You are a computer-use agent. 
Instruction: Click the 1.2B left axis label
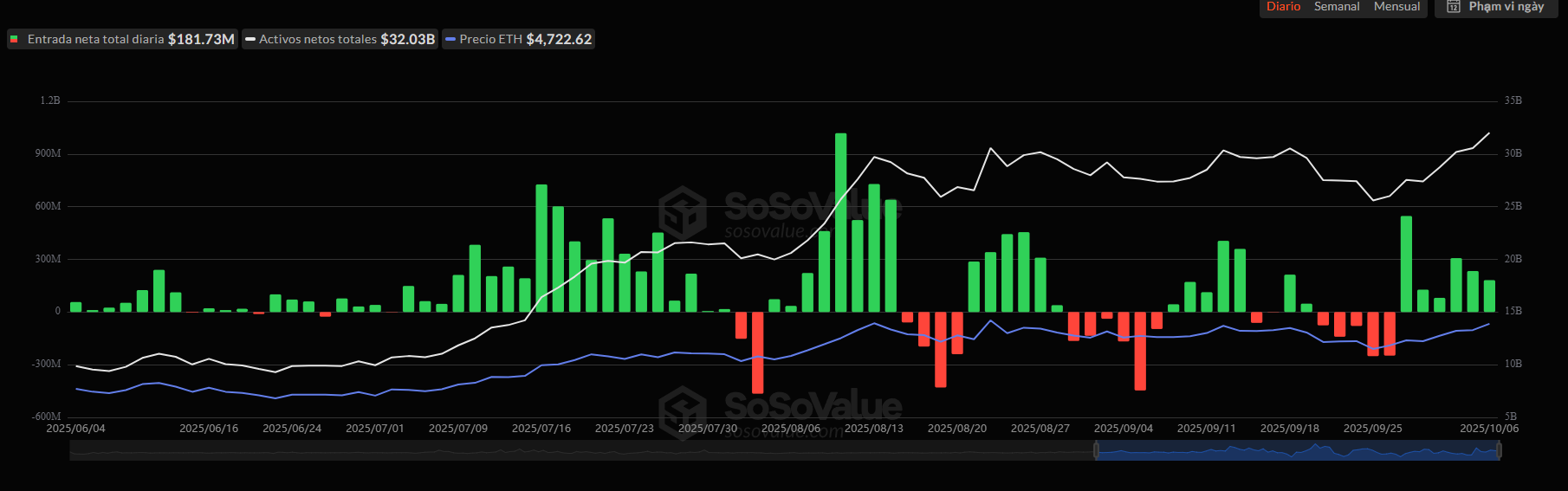(x=50, y=100)
